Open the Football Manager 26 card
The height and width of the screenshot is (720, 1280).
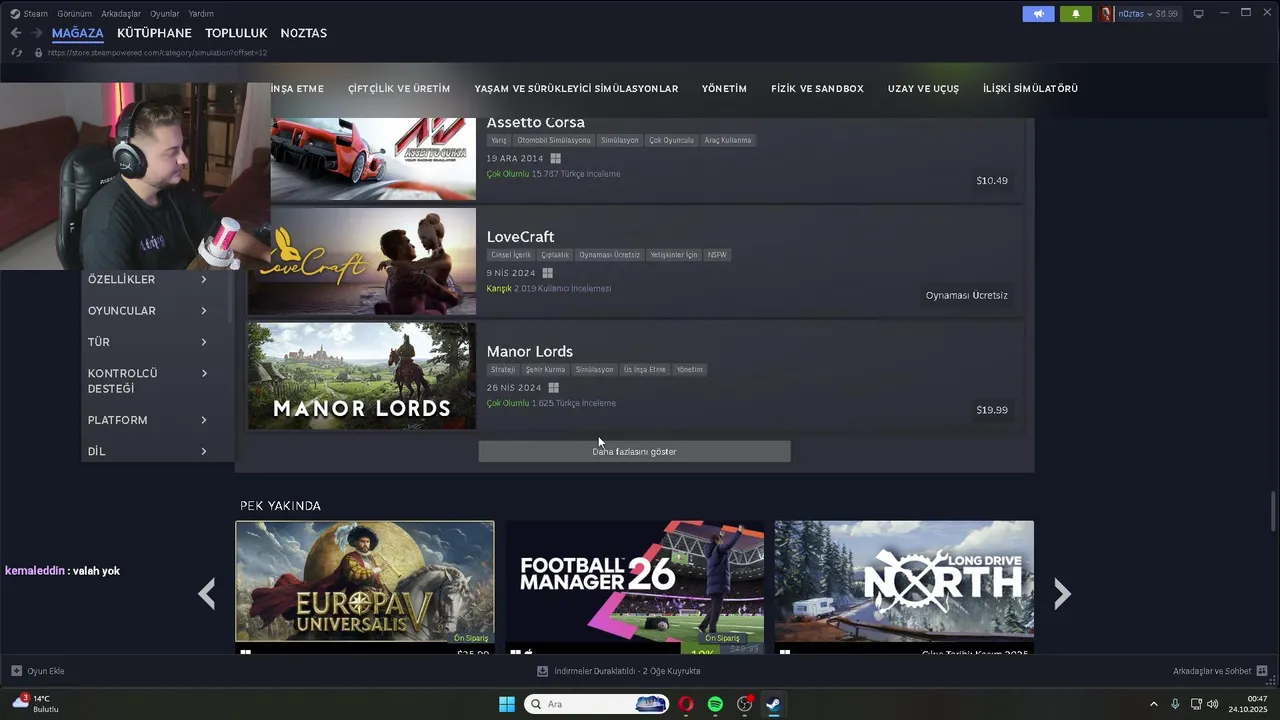634,587
